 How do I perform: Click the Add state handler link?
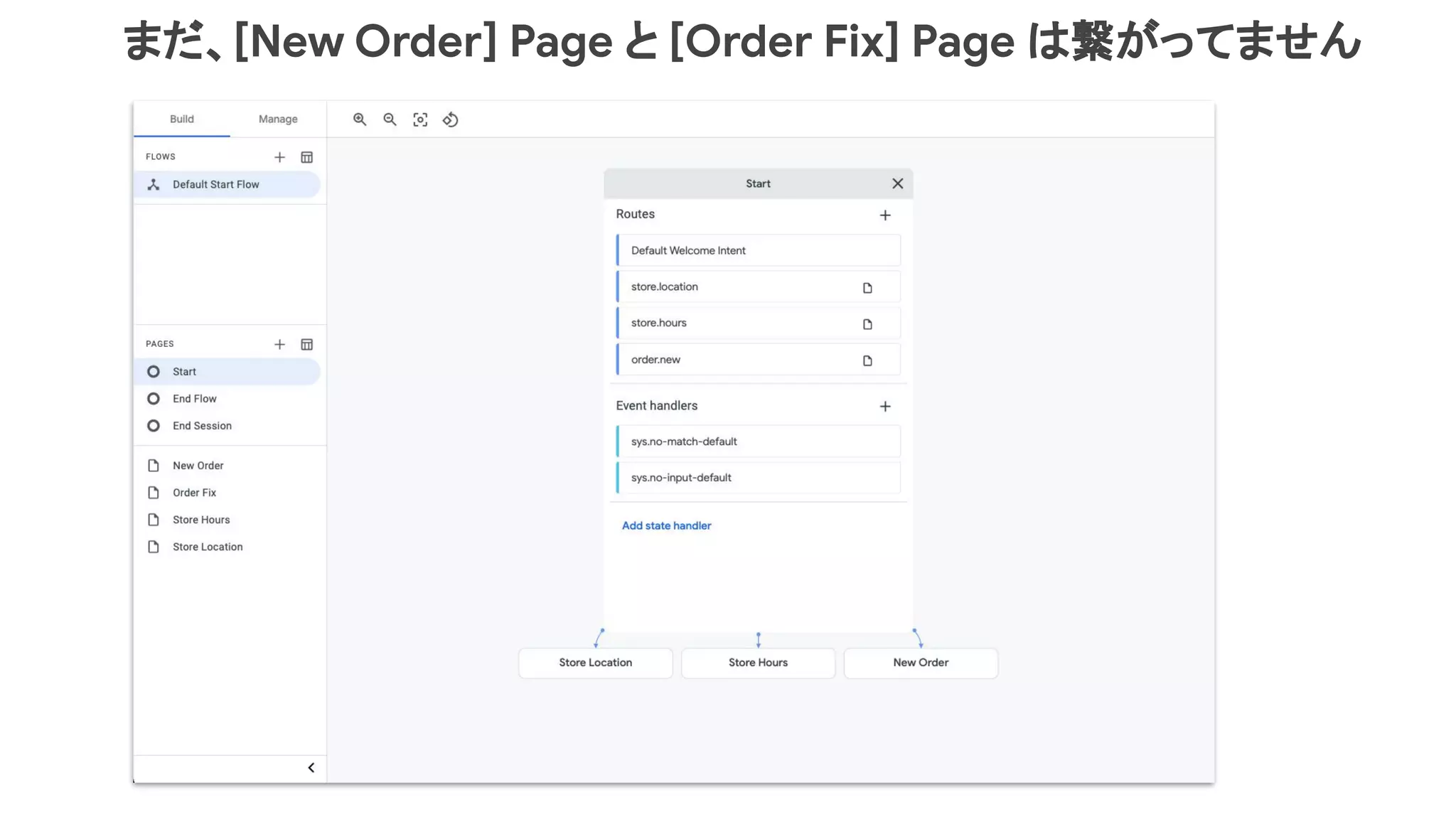[x=666, y=525]
